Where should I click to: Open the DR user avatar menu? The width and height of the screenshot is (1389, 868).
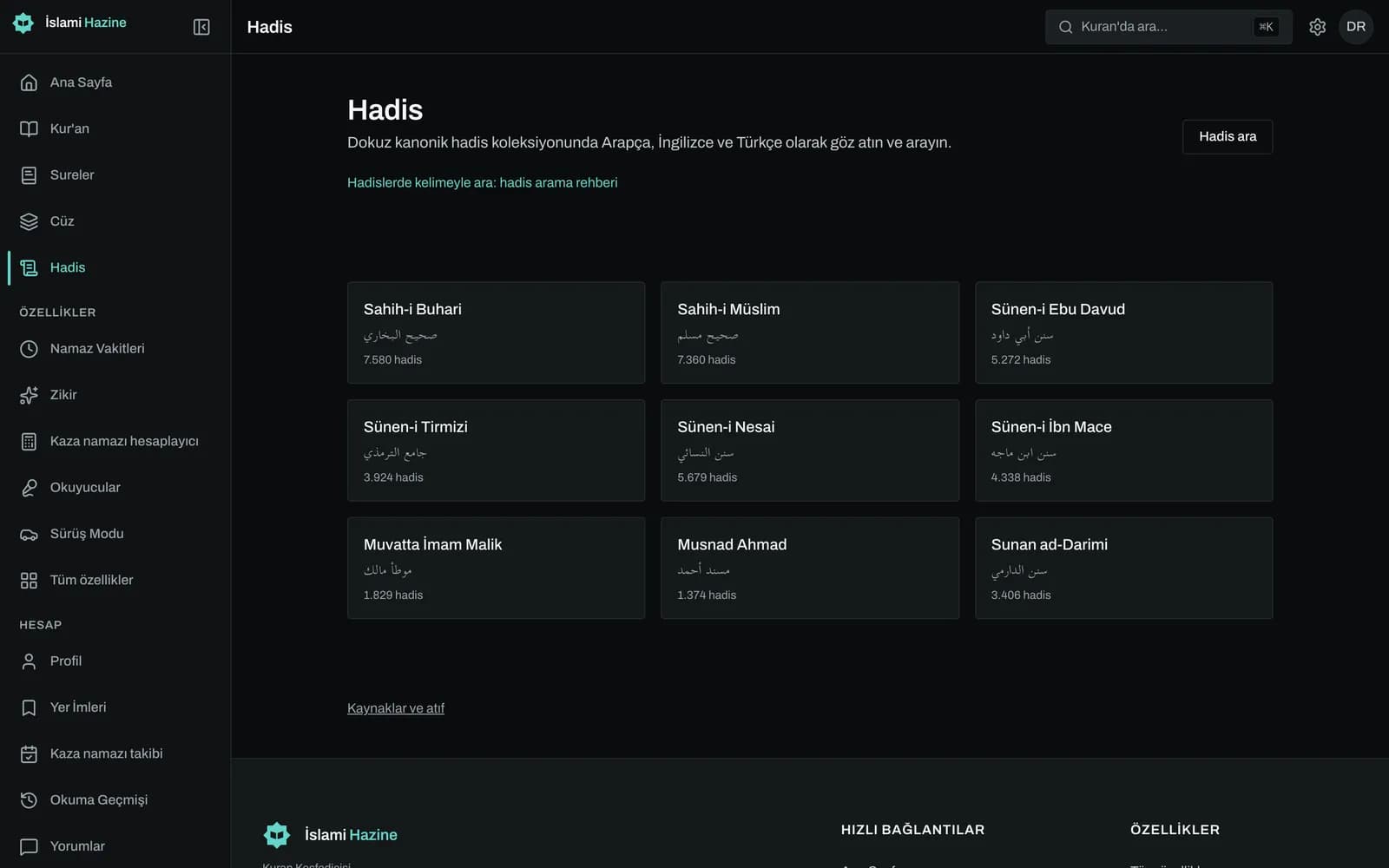1356,27
